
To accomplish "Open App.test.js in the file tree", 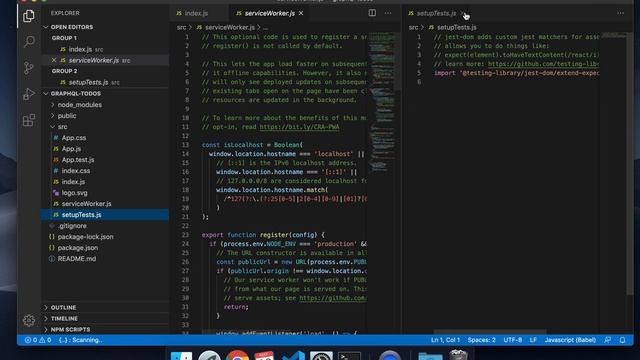I will point(78,160).
